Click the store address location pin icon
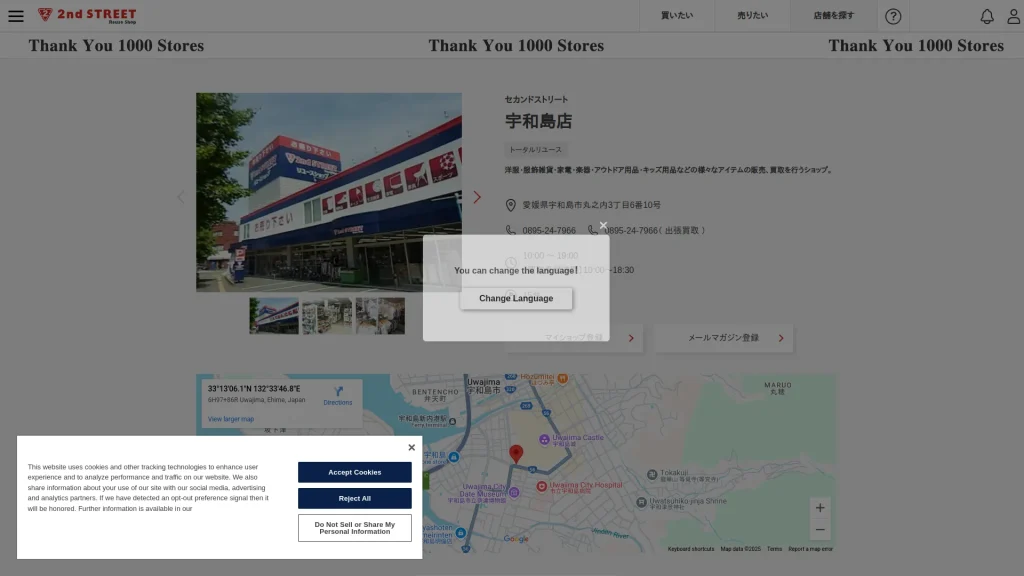This screenshot has height=576, width=1024. pyautogui.click(x=511, y=205)
